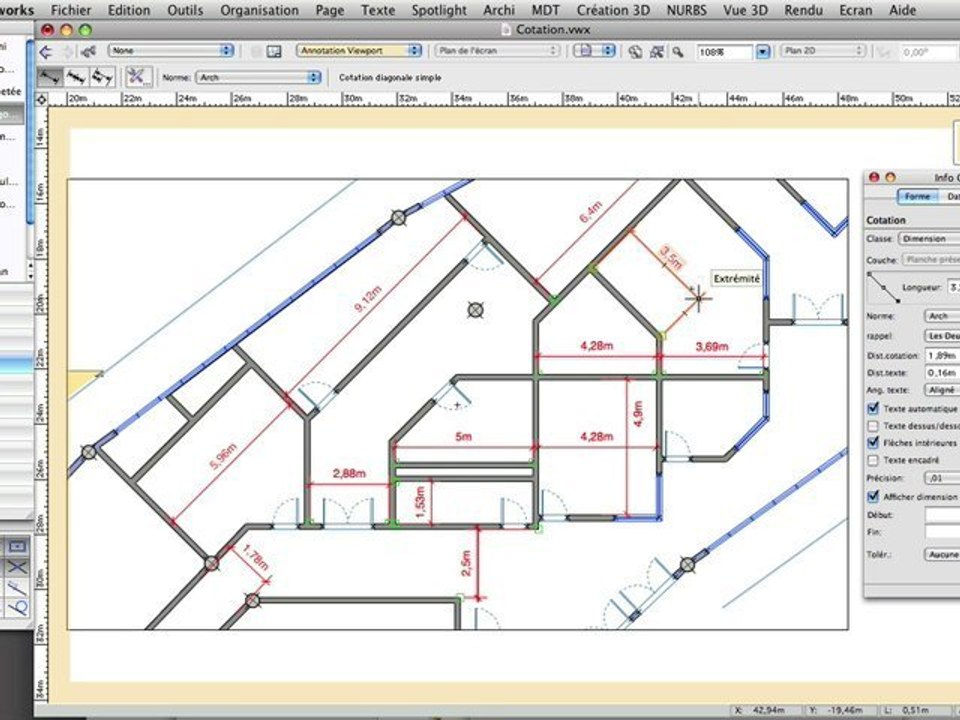960x720 pixels.
Task: Open the Plan de l'écran dropdown
Action: (497, 51)
